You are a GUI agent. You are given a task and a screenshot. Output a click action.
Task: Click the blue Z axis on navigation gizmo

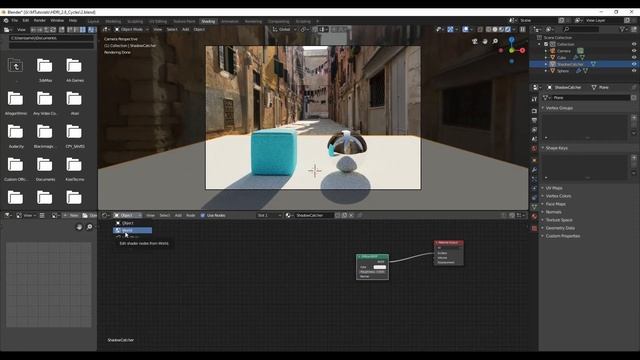511,40
